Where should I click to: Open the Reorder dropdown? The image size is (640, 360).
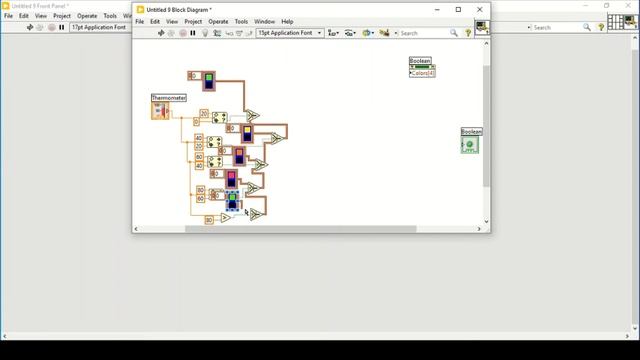[x=368, y=33]
